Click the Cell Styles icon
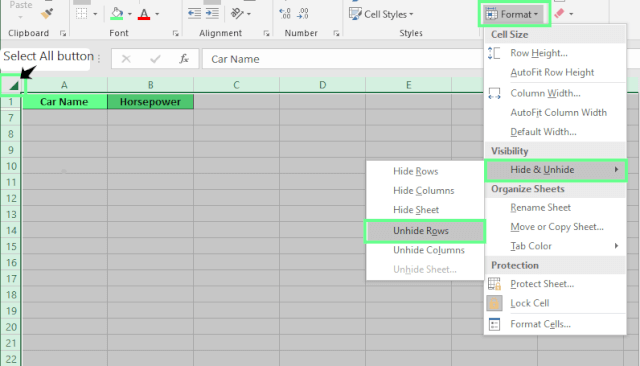Viewport: 640px width, 366px height. coord(355,14)
